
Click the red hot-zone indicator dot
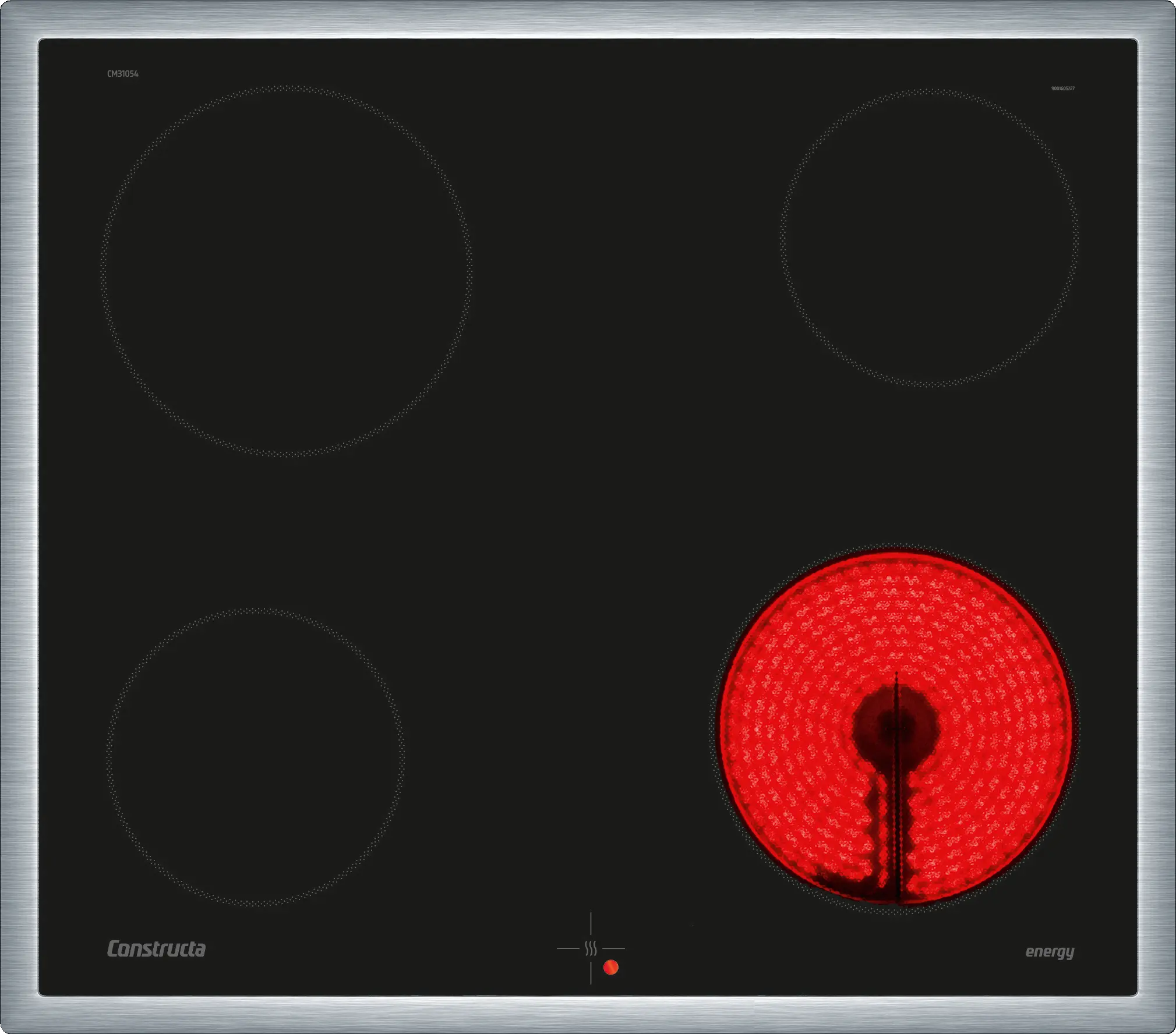[x=610, y=967]
